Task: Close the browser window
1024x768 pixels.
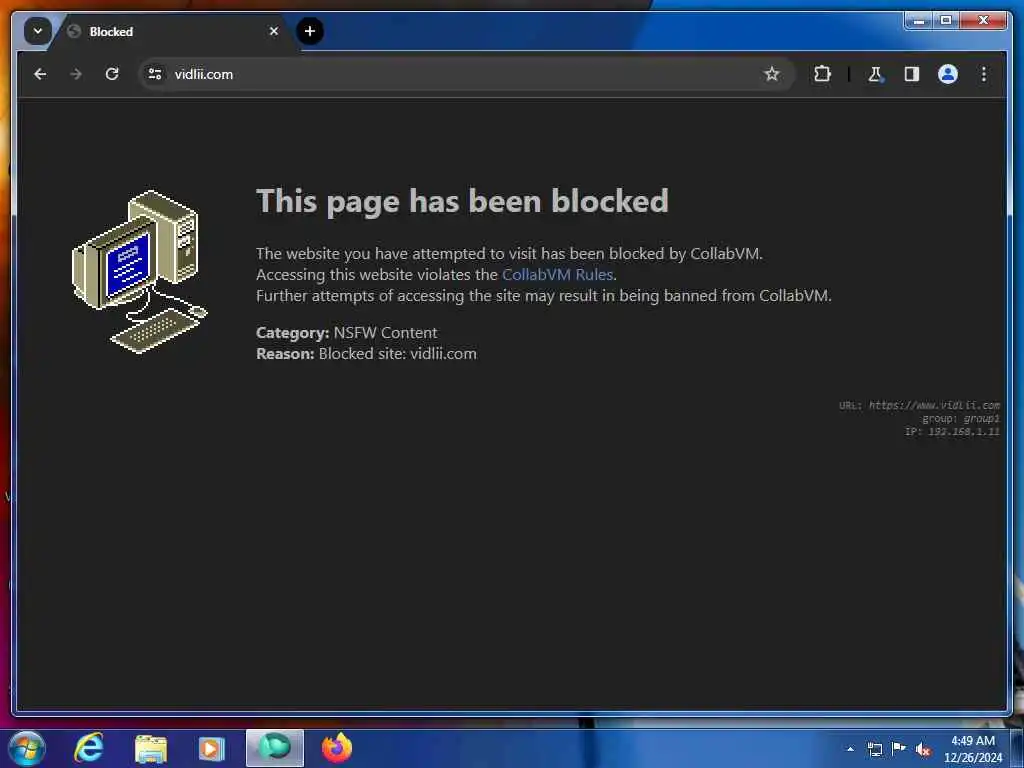Action: (x=983, y=21)
